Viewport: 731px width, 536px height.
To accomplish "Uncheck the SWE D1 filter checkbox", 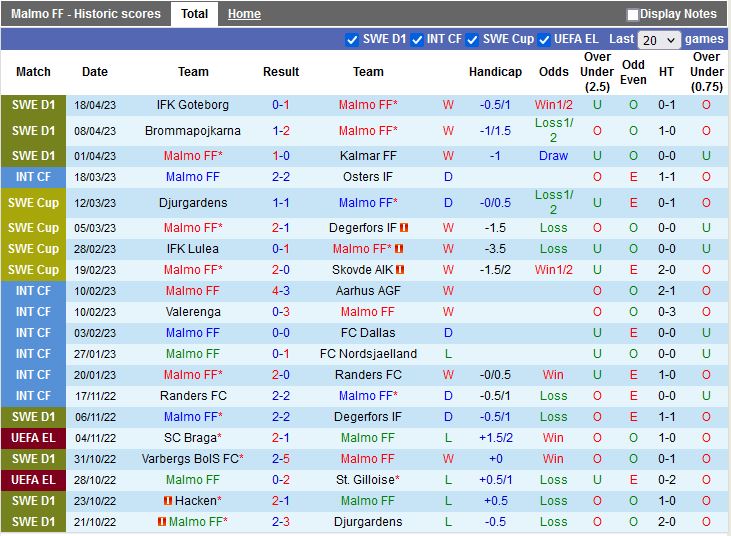I will (x=352, y=40).
